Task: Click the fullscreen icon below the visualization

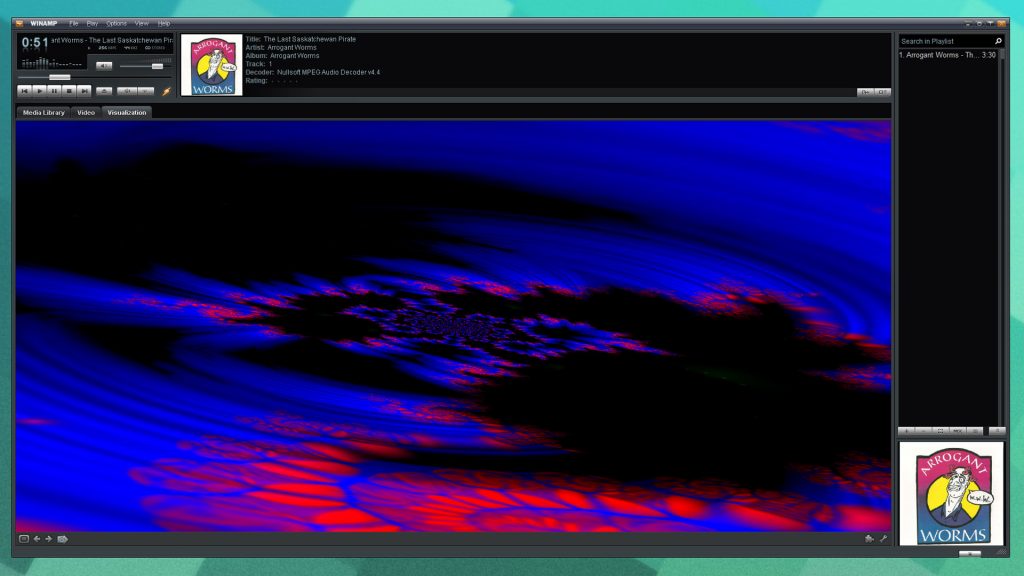Action: (24, 538)
